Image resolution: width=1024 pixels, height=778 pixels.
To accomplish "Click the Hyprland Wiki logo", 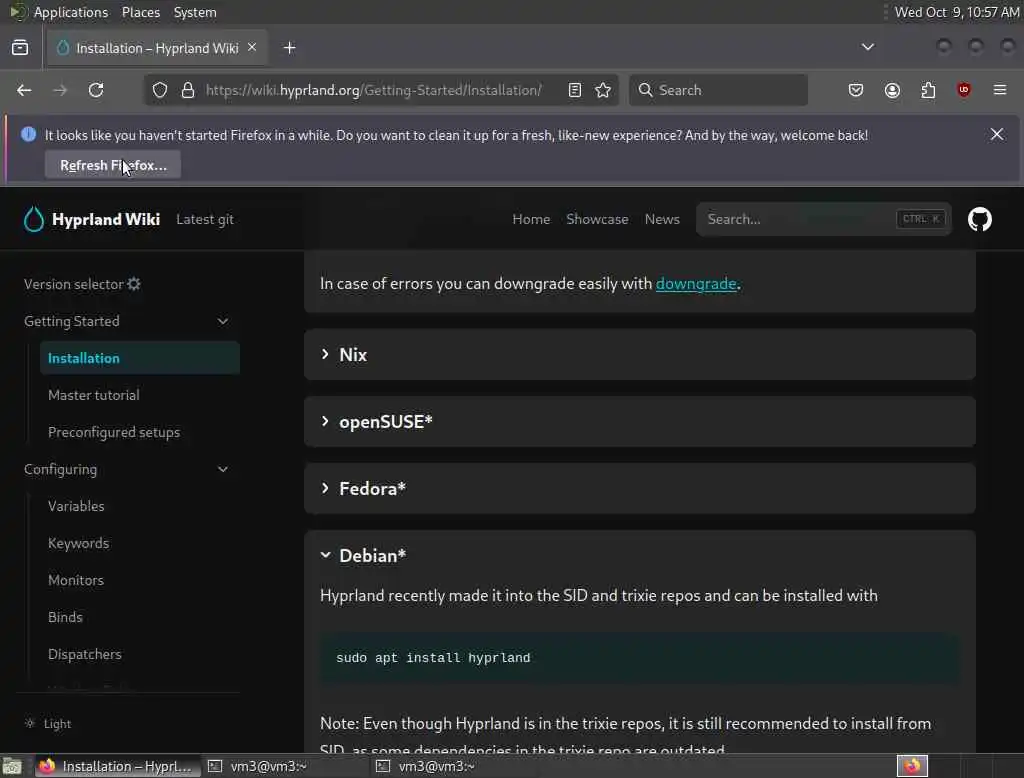I will pyautogui.click(x=91, y=219).
